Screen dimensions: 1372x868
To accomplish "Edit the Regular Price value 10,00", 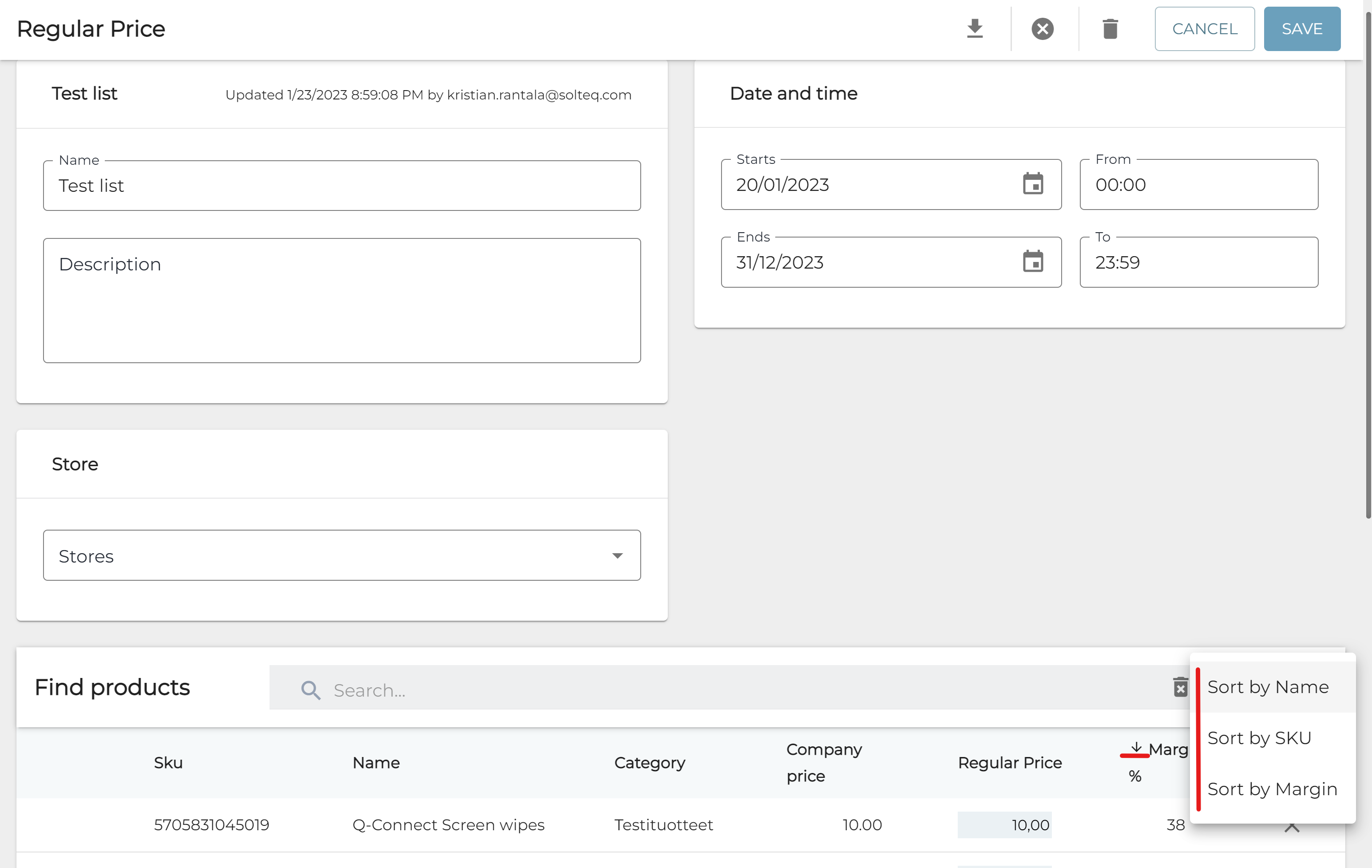I will 1004,825.
